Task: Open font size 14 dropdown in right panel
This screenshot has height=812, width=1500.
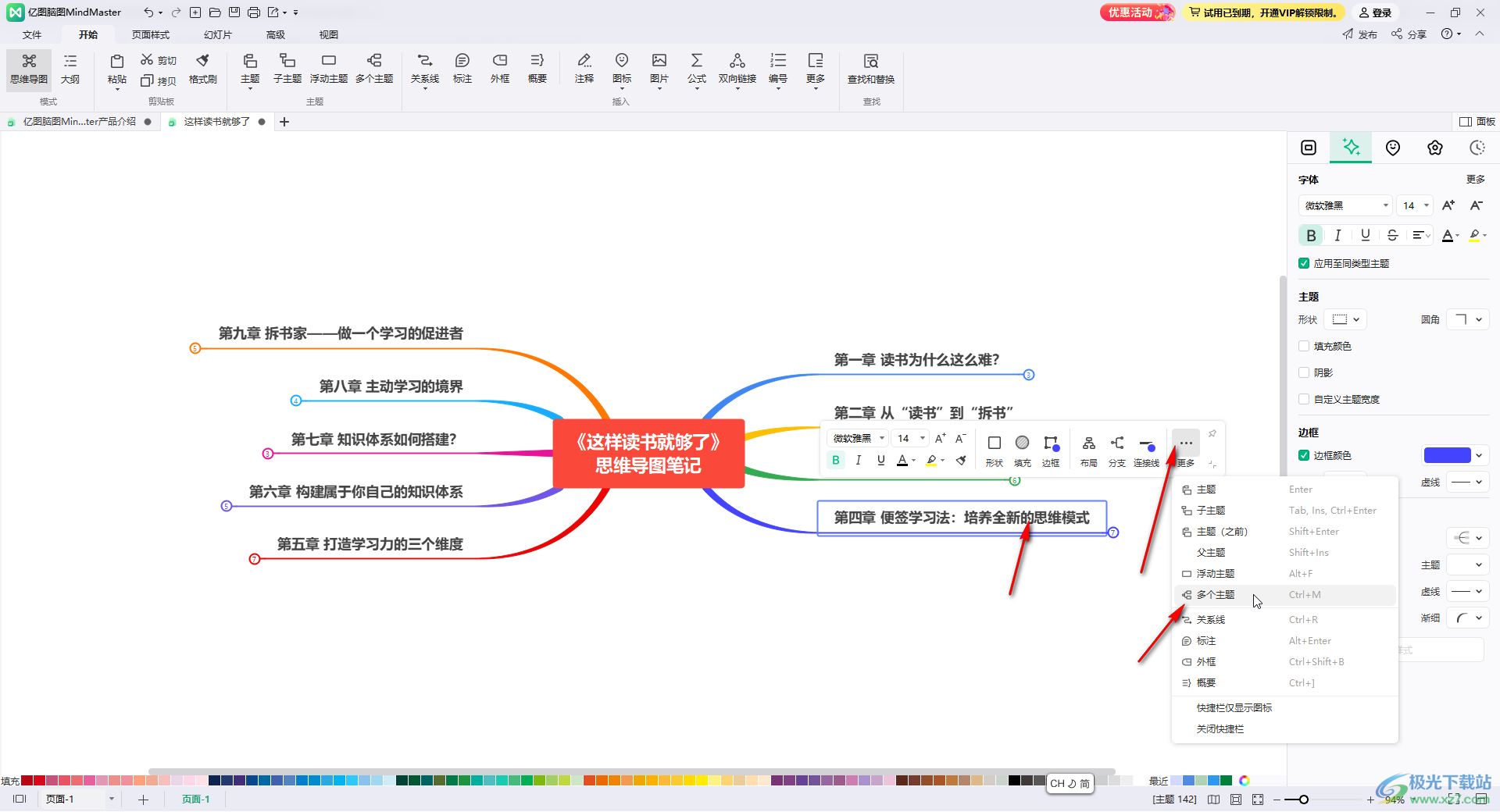Action: point(1415,205)
